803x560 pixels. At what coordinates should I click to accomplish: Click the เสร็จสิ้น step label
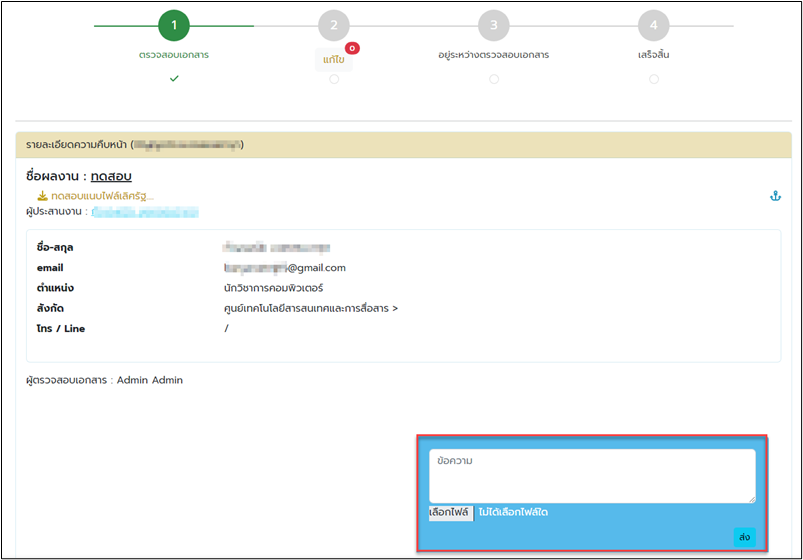653,55
